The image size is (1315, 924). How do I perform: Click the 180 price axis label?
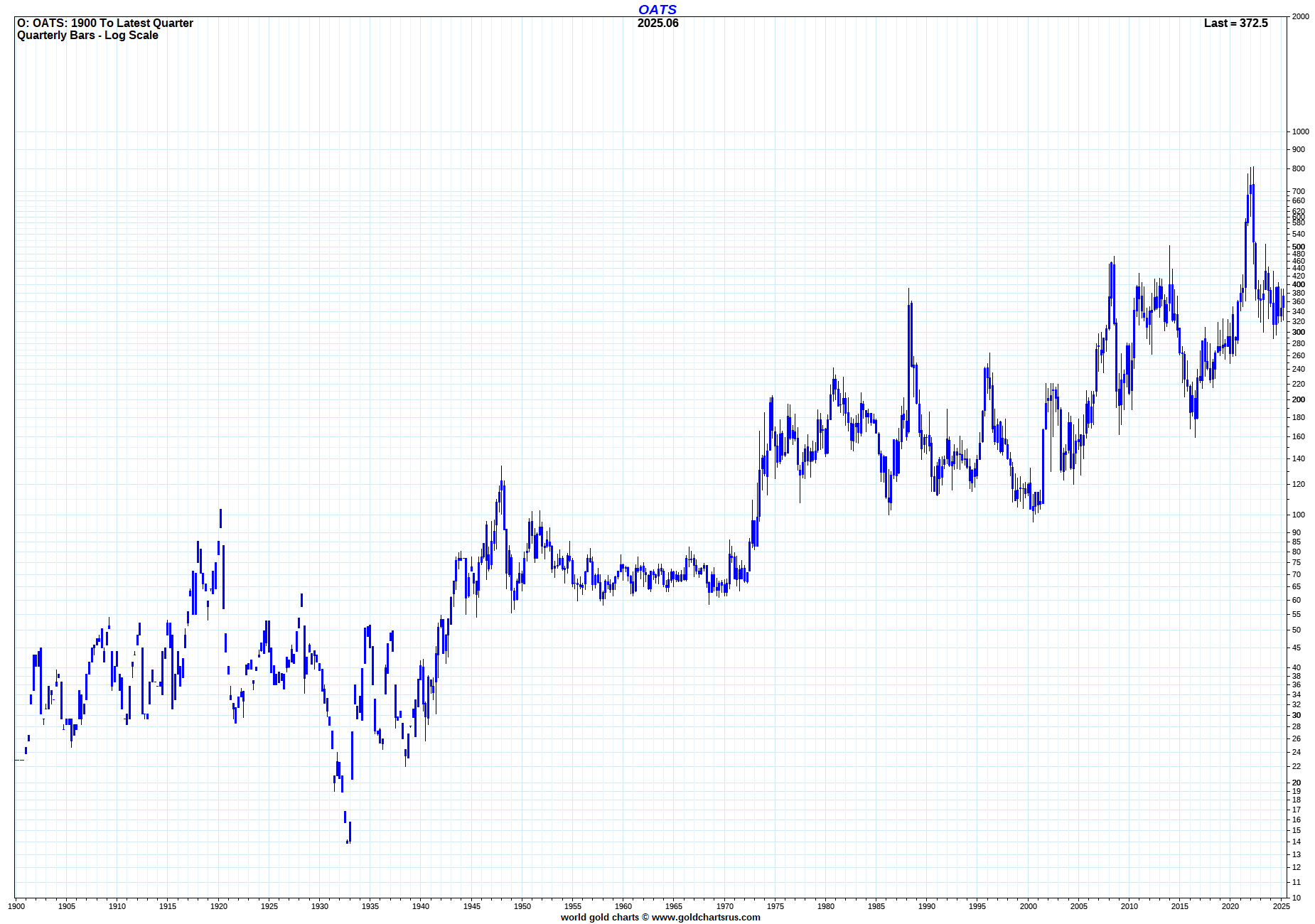pyautogui.click(x=1299, y=417)
